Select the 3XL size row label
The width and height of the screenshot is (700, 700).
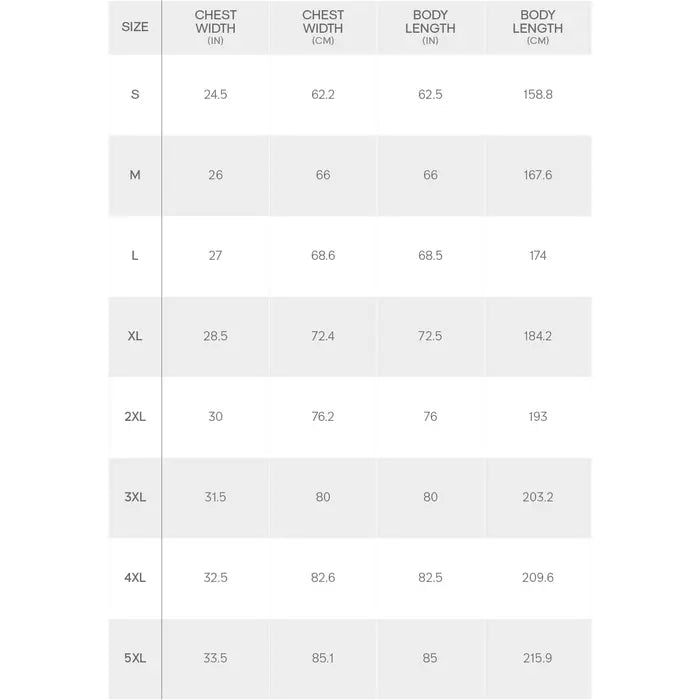click(135, 497)
